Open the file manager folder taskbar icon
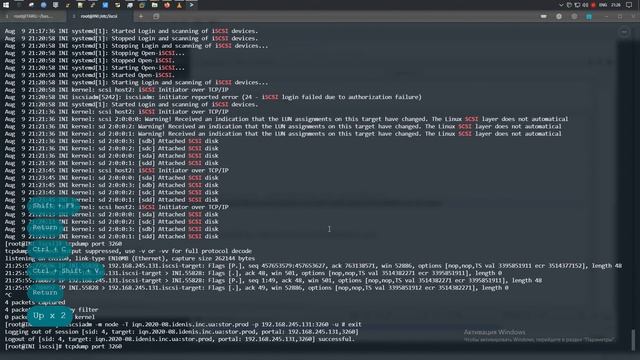 (x=155, y=5)
